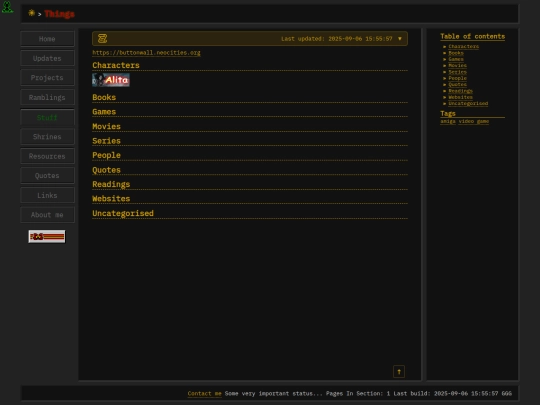
Task: Open the Links page
Action: pos(47,195)
